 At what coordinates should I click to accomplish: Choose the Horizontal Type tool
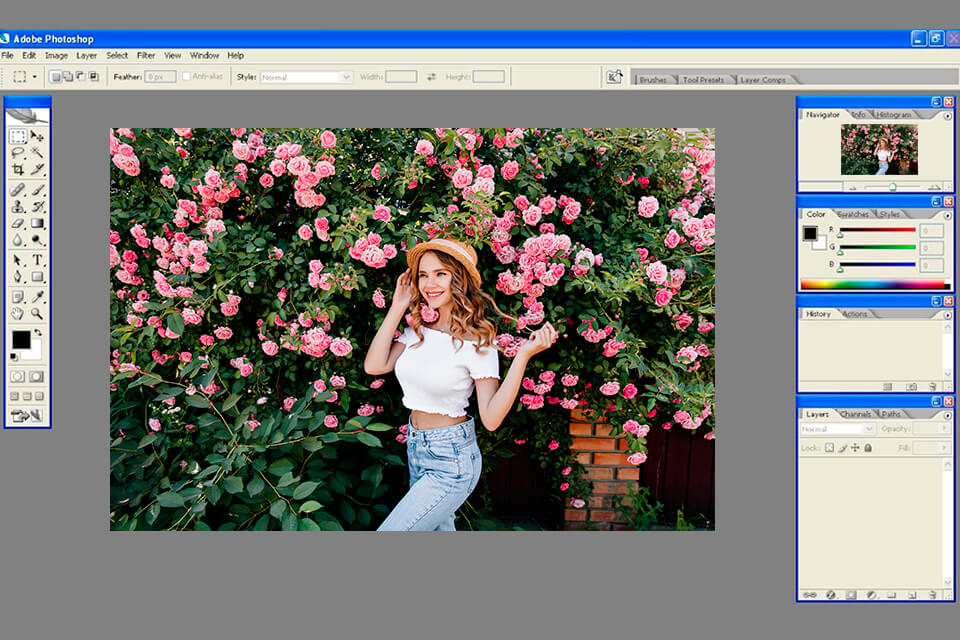38,260
